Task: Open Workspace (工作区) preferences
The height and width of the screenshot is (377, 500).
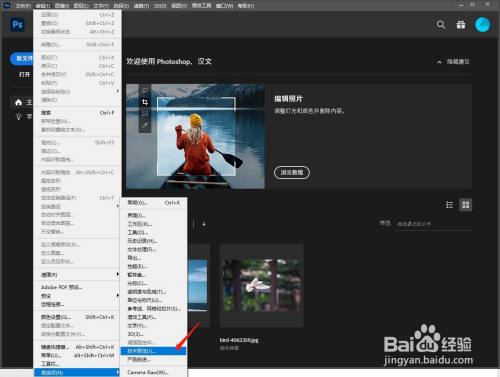Action: click(153, 224)
